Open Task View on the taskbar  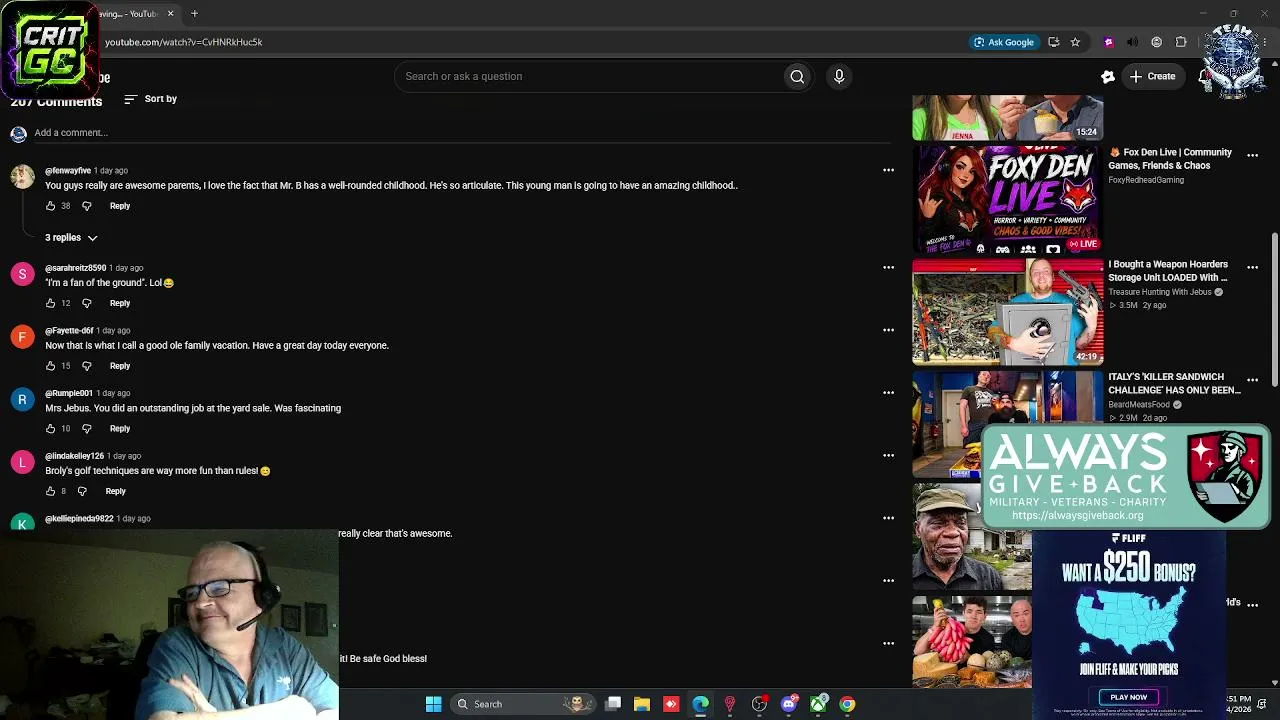point(613,704)
